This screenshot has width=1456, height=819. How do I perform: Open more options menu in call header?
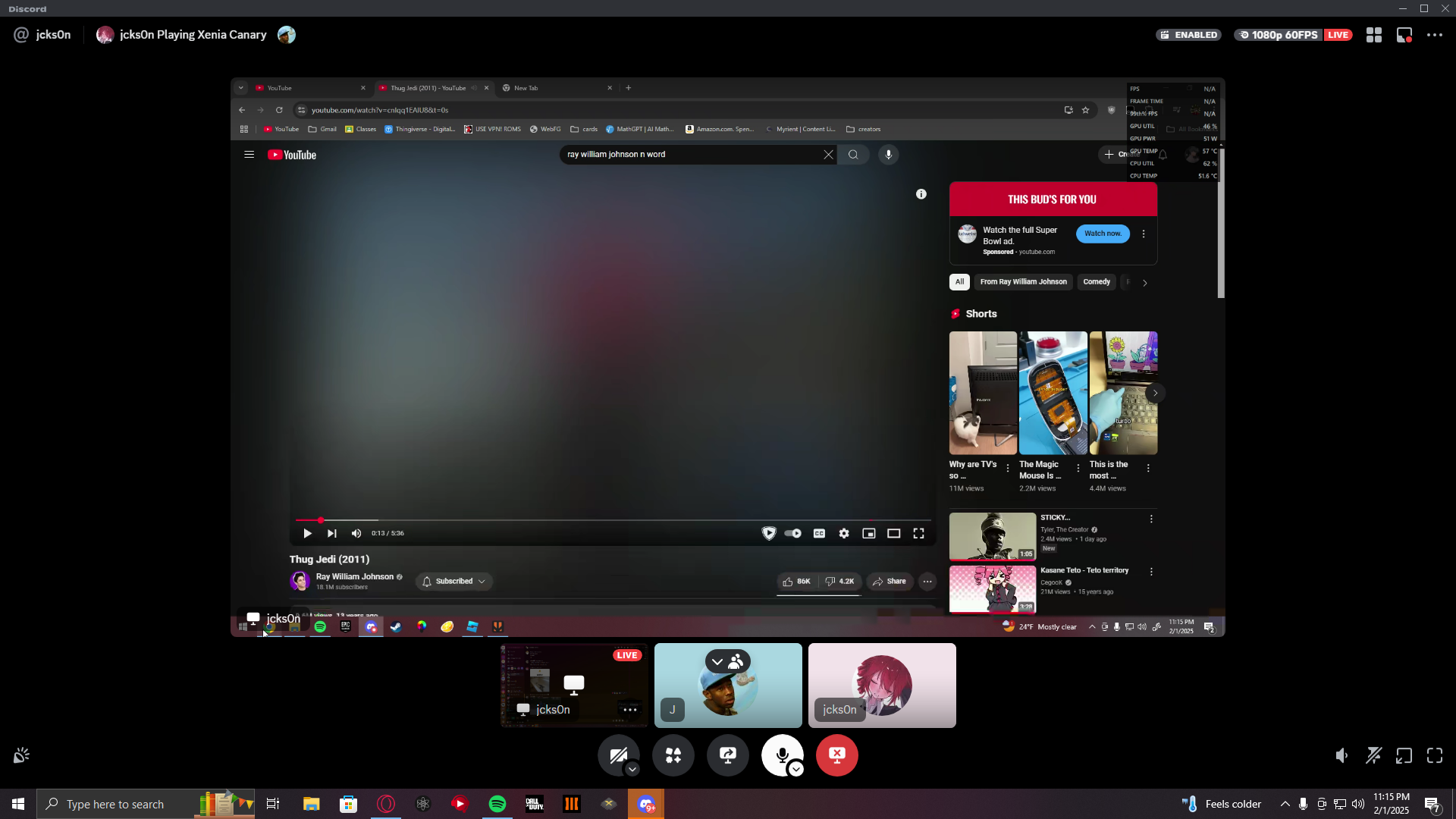click(1435, 35)
